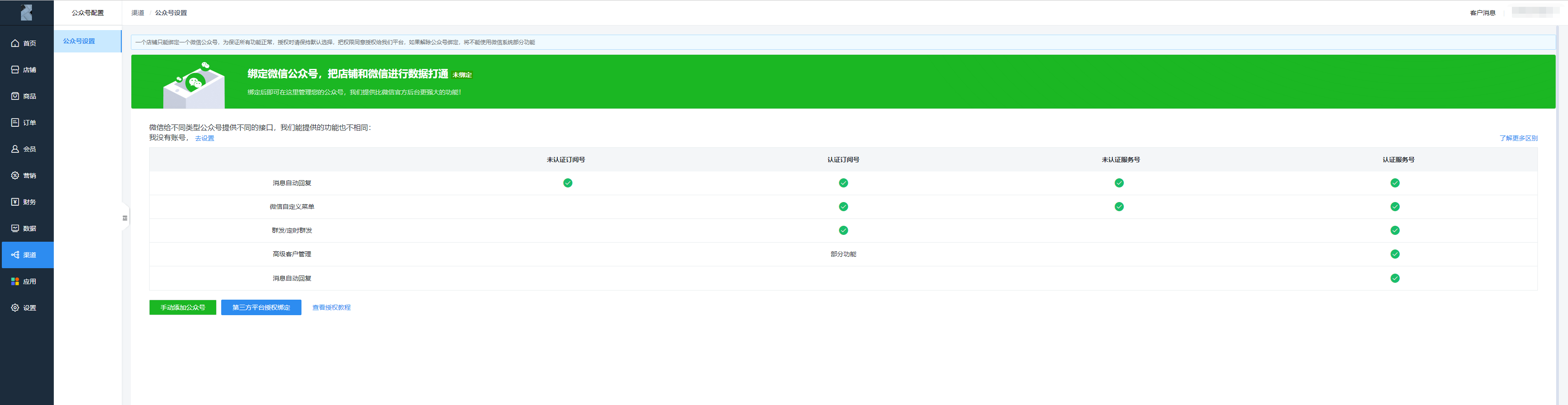The image size is (1568, 405).
Task: Open the 查看授权教程 link
Action: click(x=331, y=307)
